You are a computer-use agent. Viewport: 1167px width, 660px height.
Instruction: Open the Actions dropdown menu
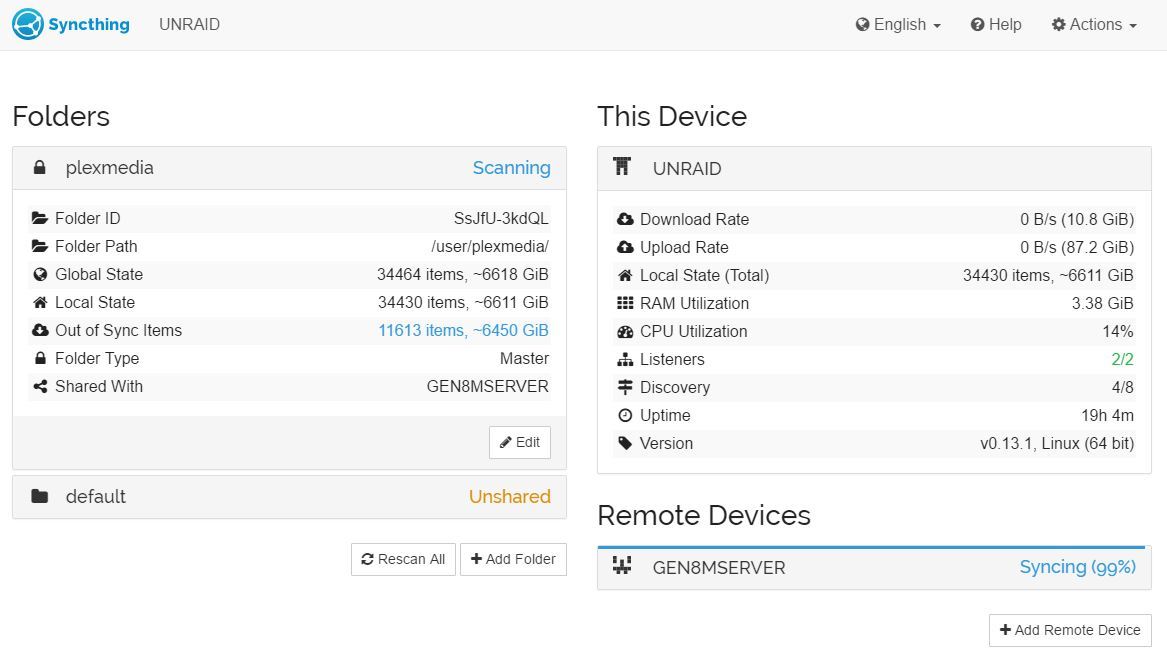click(1094, 25)
